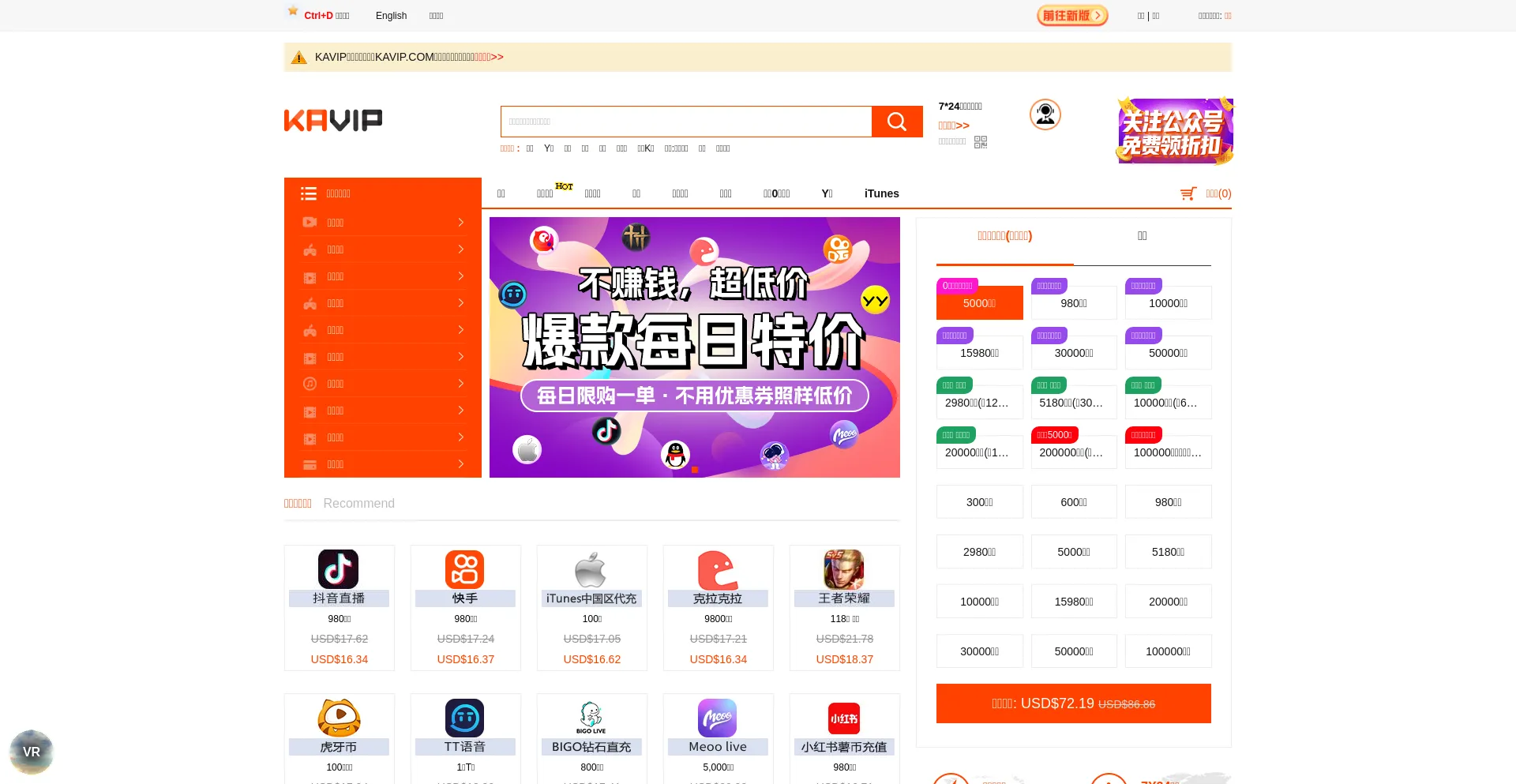Click the cart count (0) link
This screenshot has width=1516, height=784.
click(1218, 193)
